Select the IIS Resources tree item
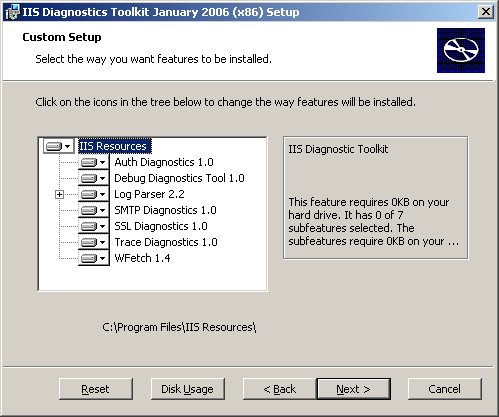 coord(114,146)
